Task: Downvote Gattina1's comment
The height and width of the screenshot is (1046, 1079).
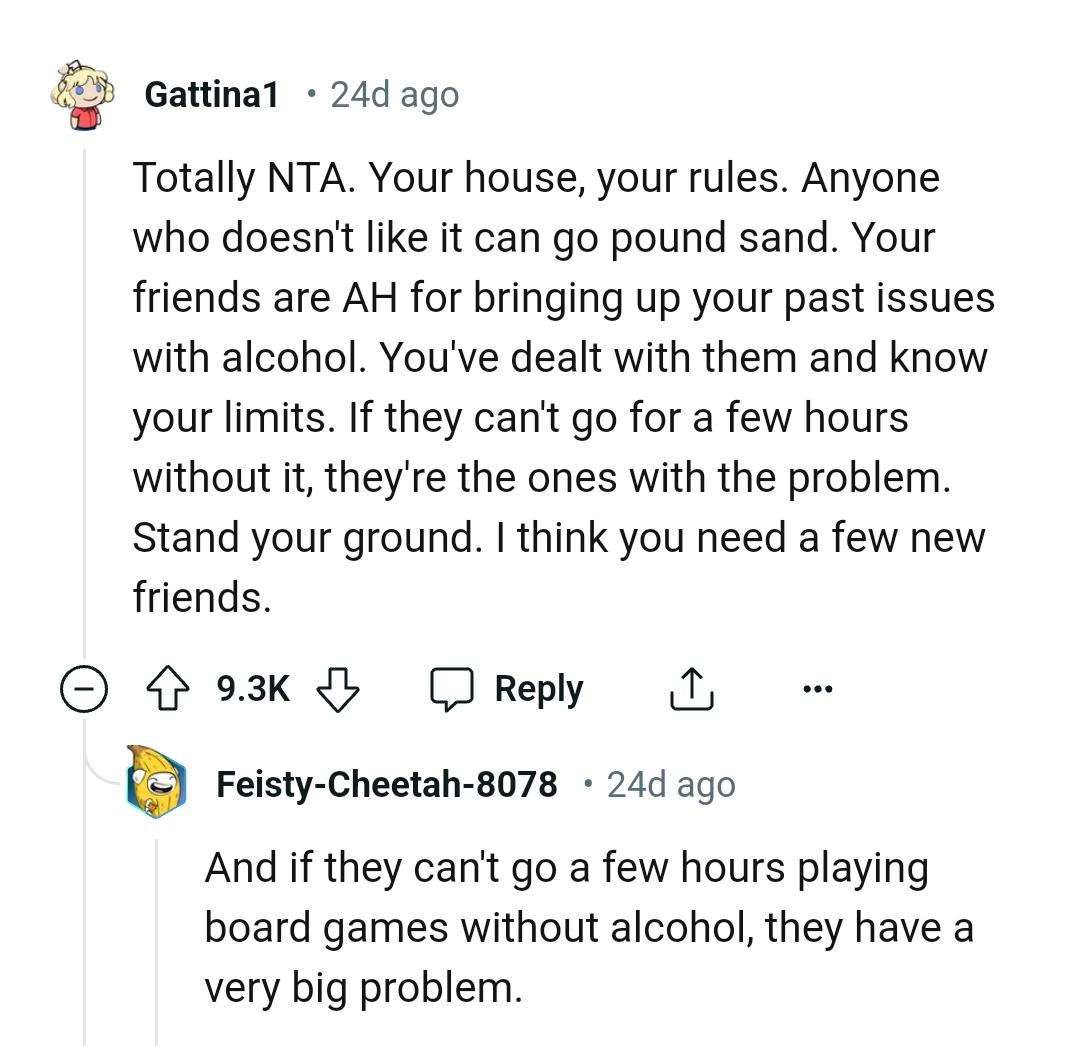Action: [x=337, y=690]
